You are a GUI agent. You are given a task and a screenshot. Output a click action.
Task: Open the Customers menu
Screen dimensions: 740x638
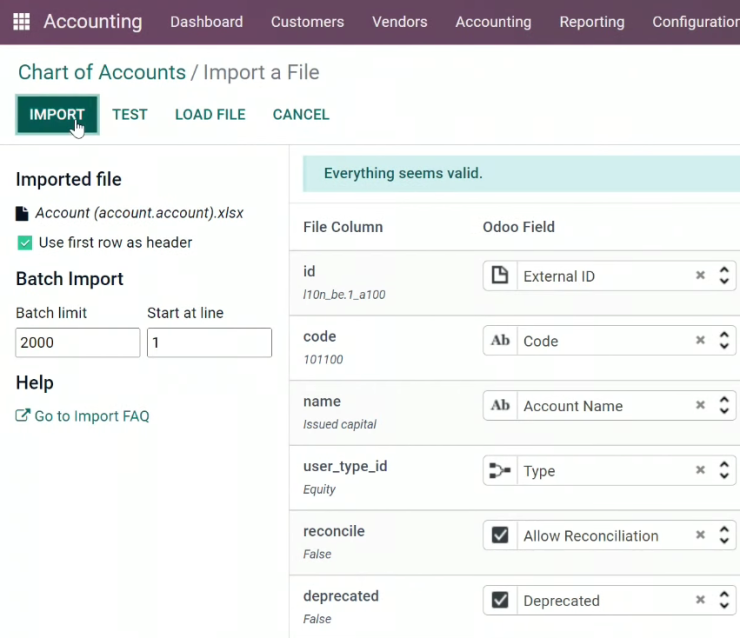pyautogui.click(x=307, y=22)
